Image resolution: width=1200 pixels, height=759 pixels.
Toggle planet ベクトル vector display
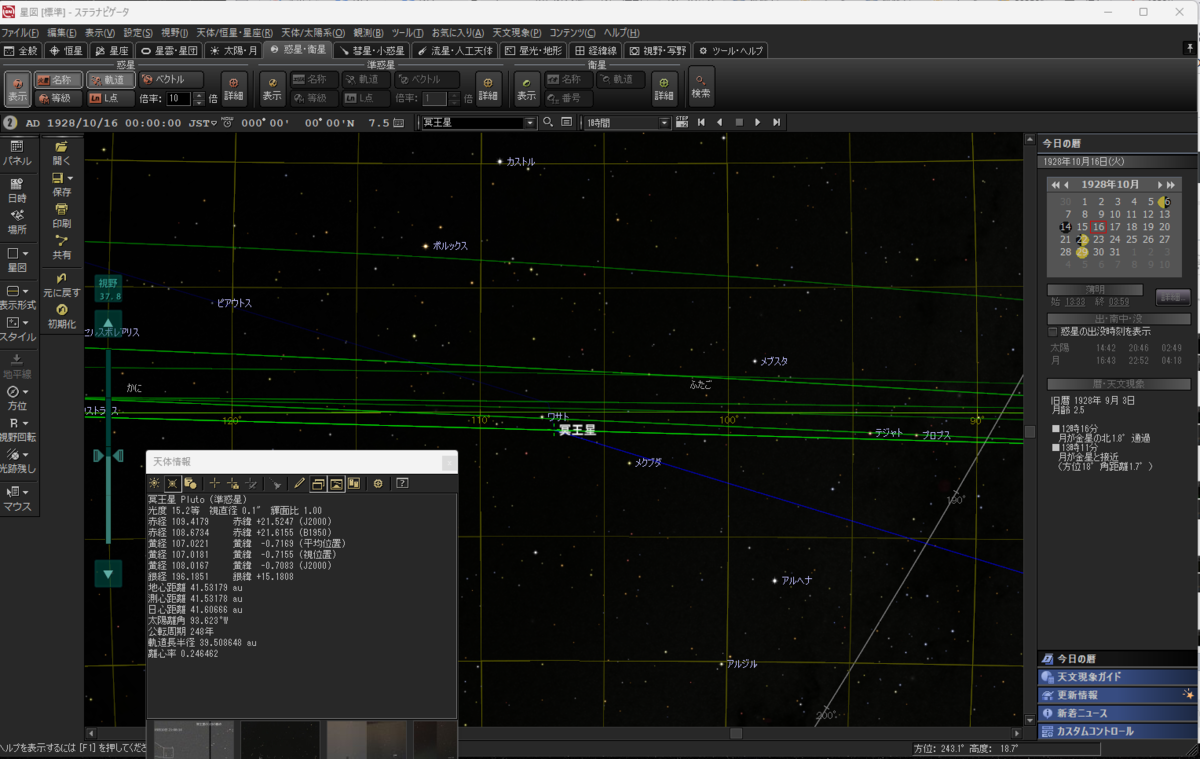tap(170, 80)
